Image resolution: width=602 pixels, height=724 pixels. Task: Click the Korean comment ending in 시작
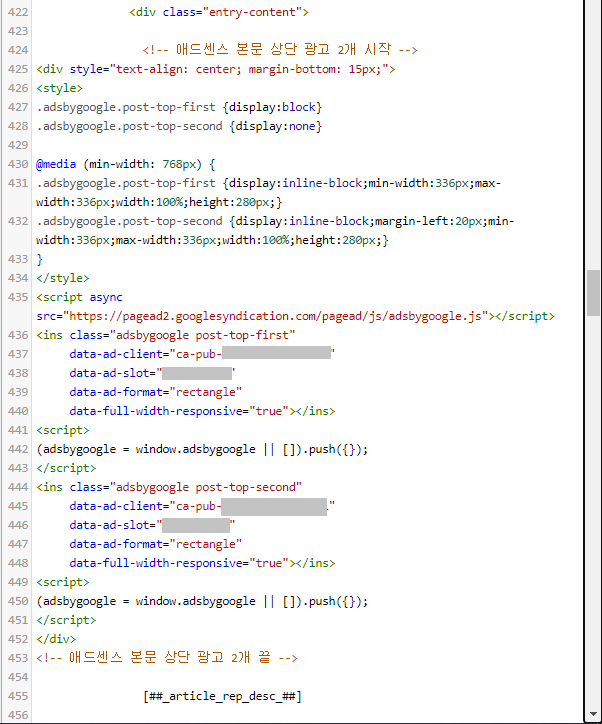click(280, 49)
